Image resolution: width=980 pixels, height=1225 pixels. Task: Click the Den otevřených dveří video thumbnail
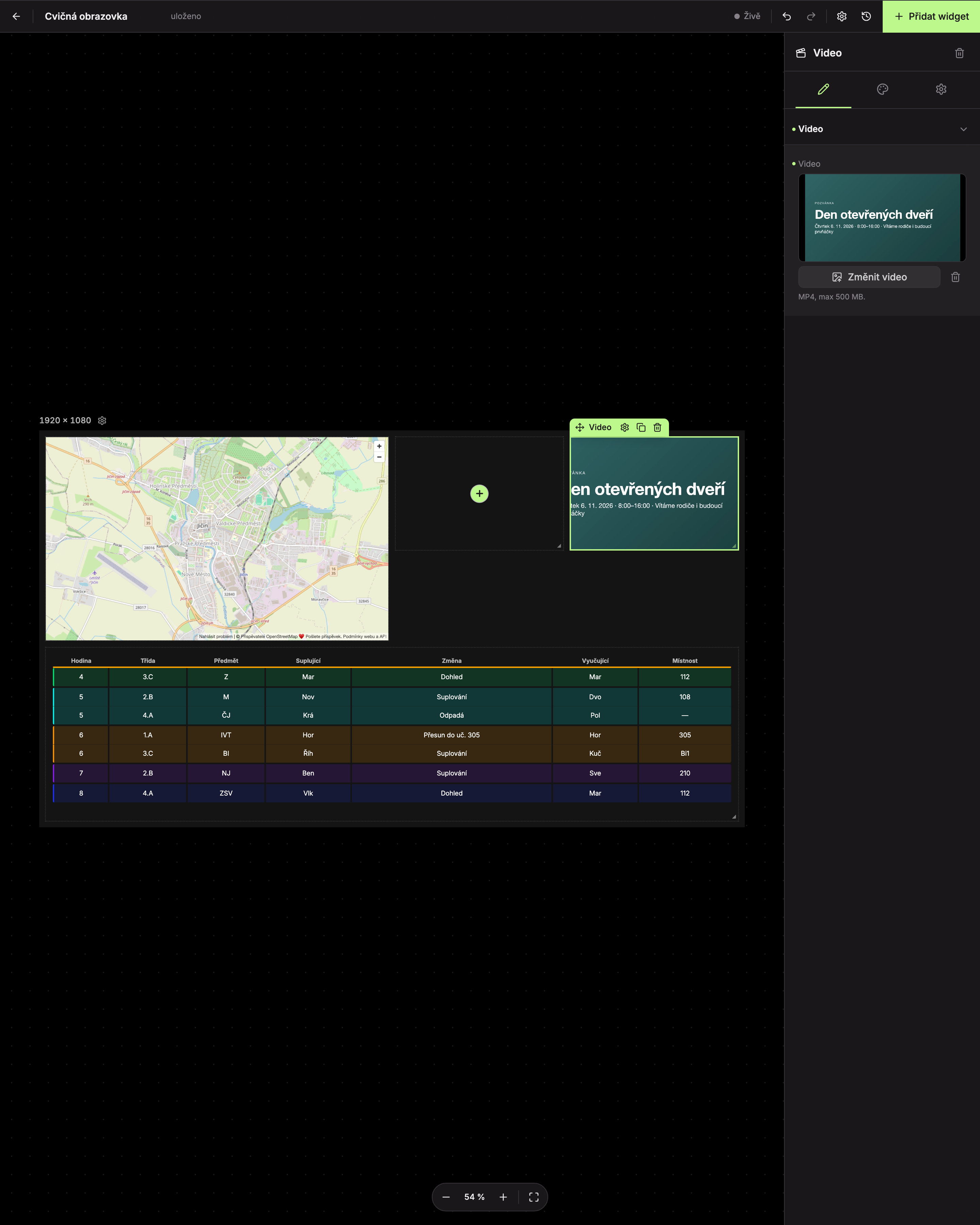point(882,218)
